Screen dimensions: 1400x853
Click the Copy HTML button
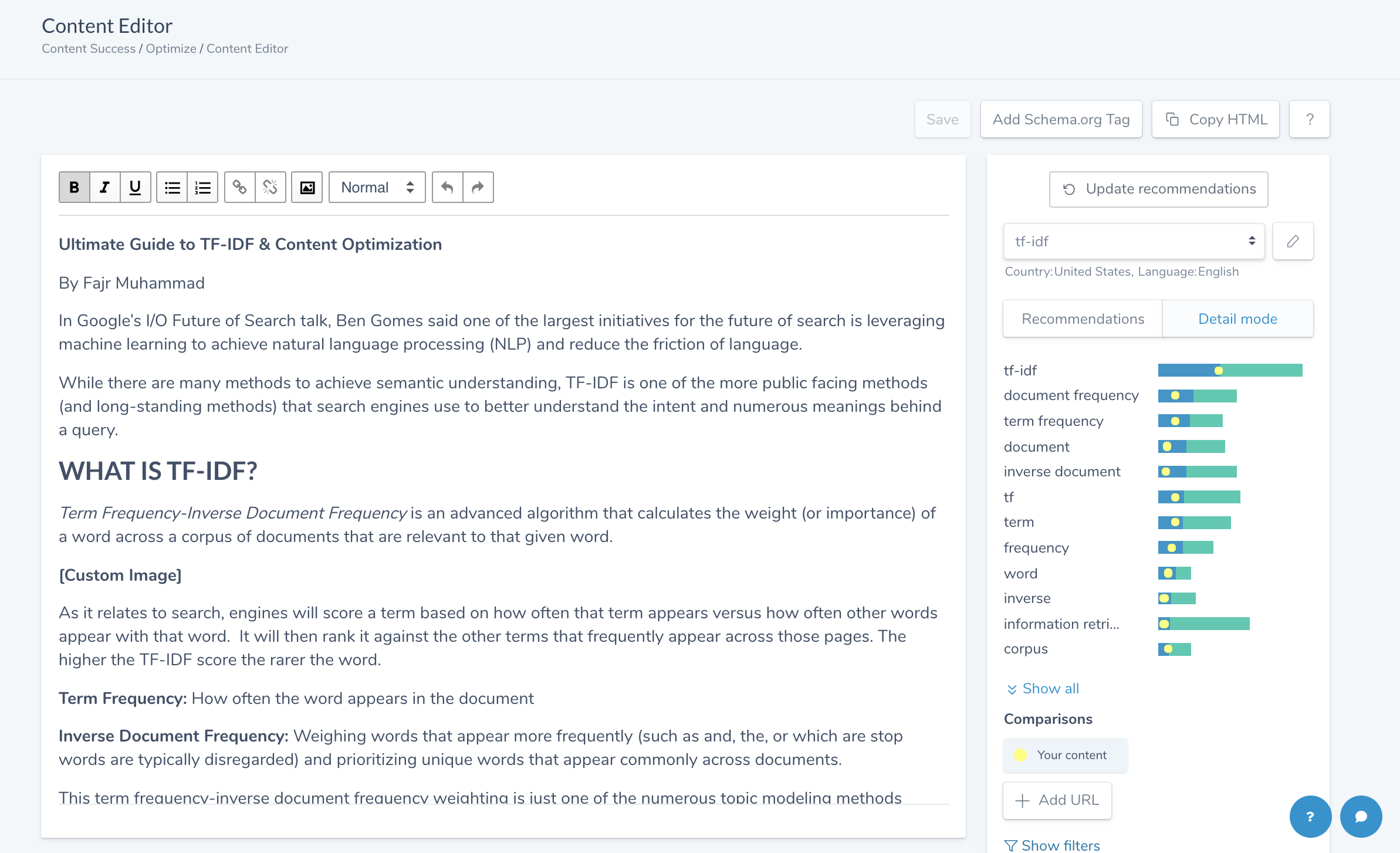point(1215,119)
